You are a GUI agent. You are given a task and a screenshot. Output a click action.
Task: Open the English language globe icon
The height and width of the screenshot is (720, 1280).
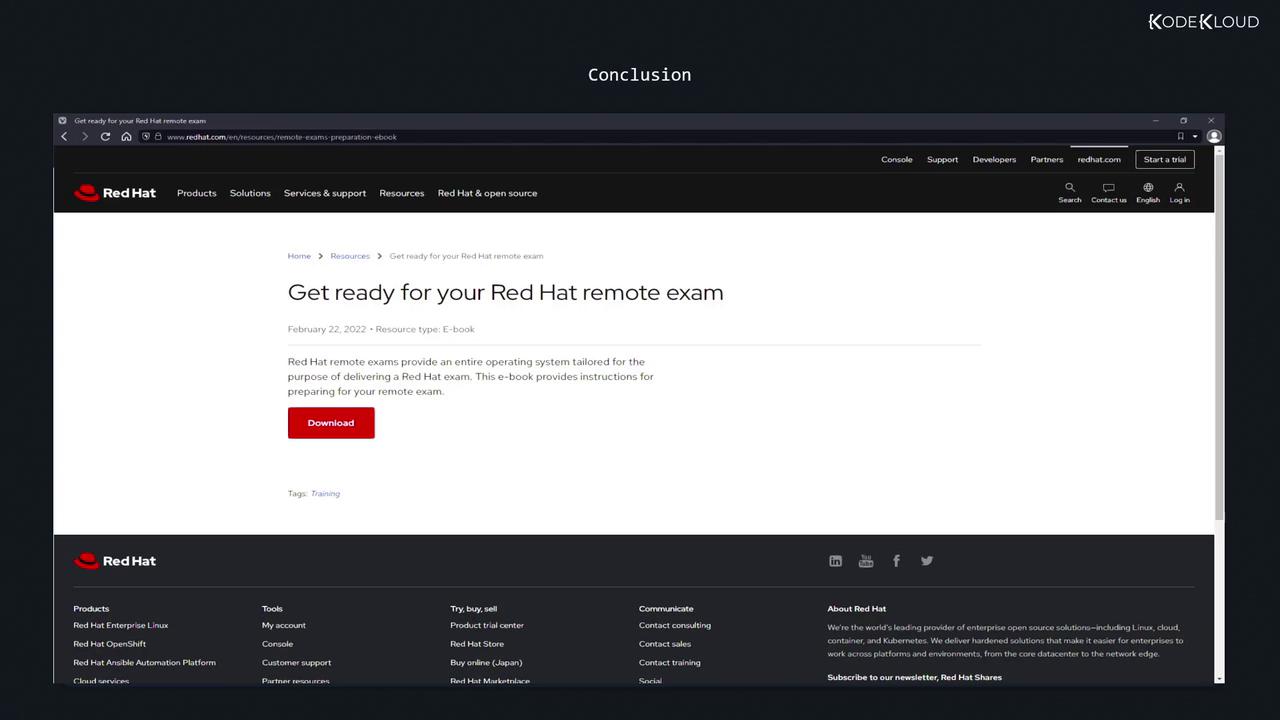[x=1148, y=187]
